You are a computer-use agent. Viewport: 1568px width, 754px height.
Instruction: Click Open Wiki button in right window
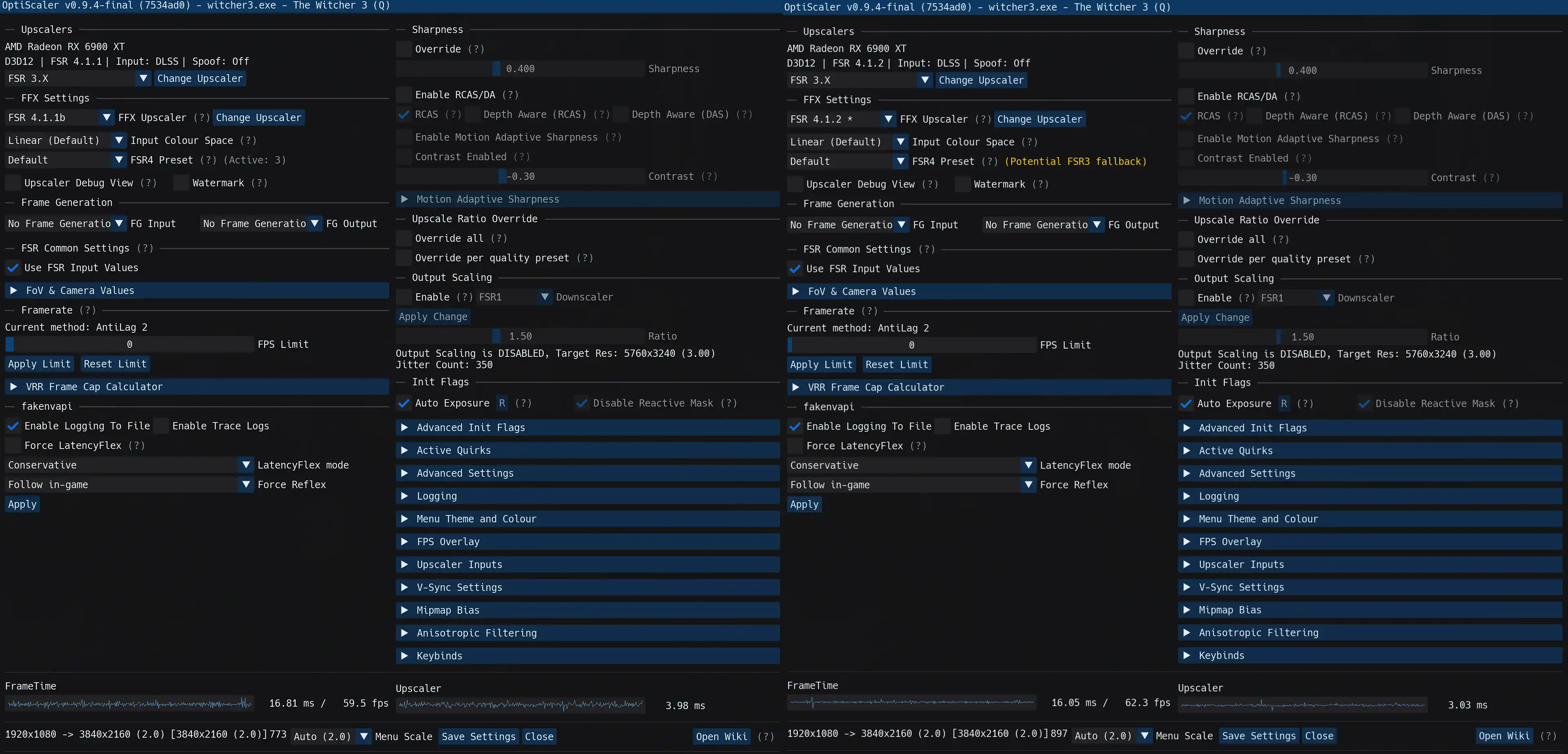pos(1504,736)
